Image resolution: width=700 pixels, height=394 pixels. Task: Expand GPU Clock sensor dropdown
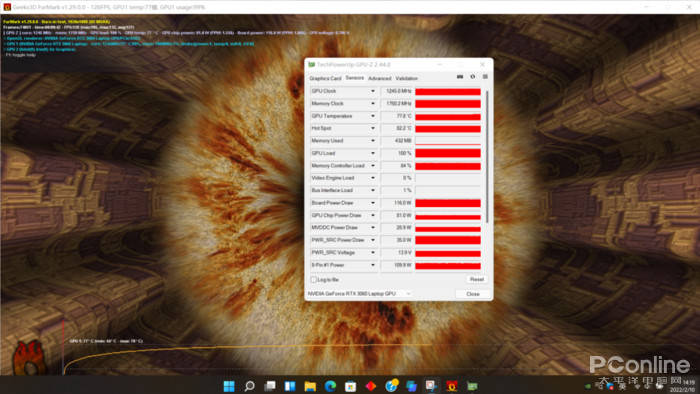point(373,91)
